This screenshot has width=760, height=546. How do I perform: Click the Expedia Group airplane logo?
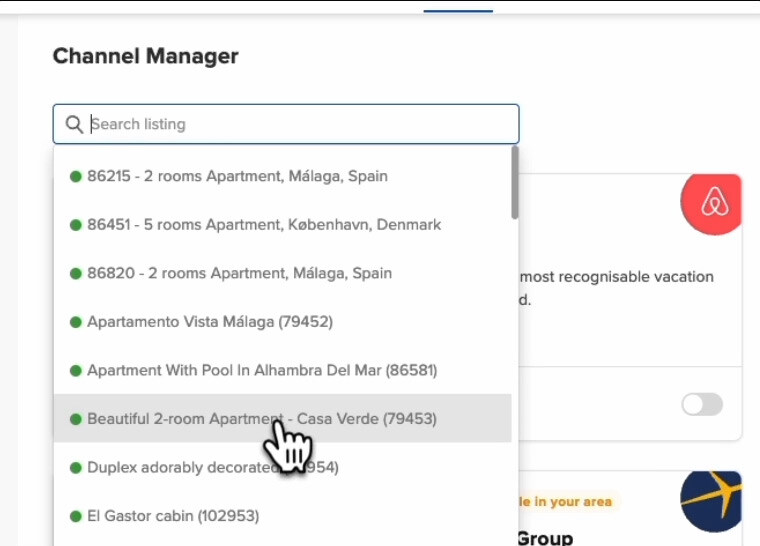[x=712, y=501]
